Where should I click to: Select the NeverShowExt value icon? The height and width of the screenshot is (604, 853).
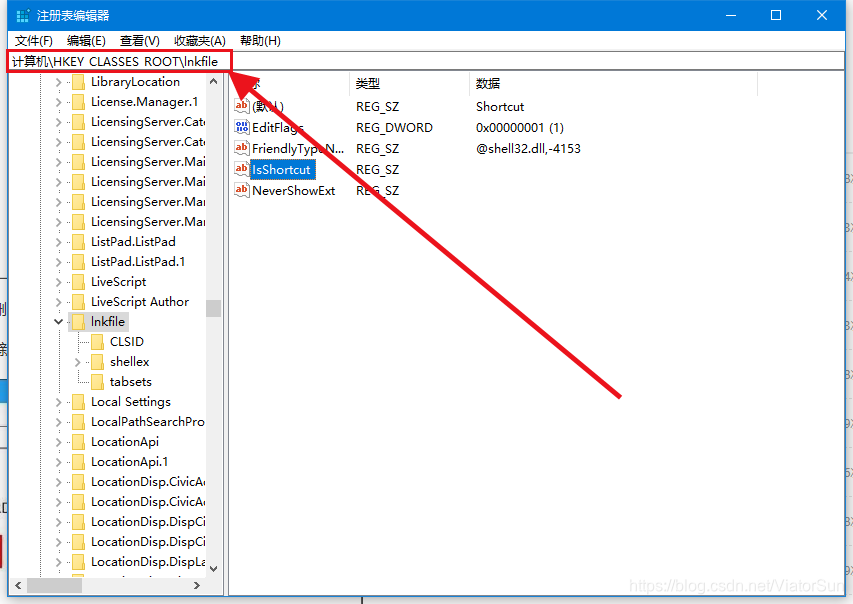coord(242,190)
